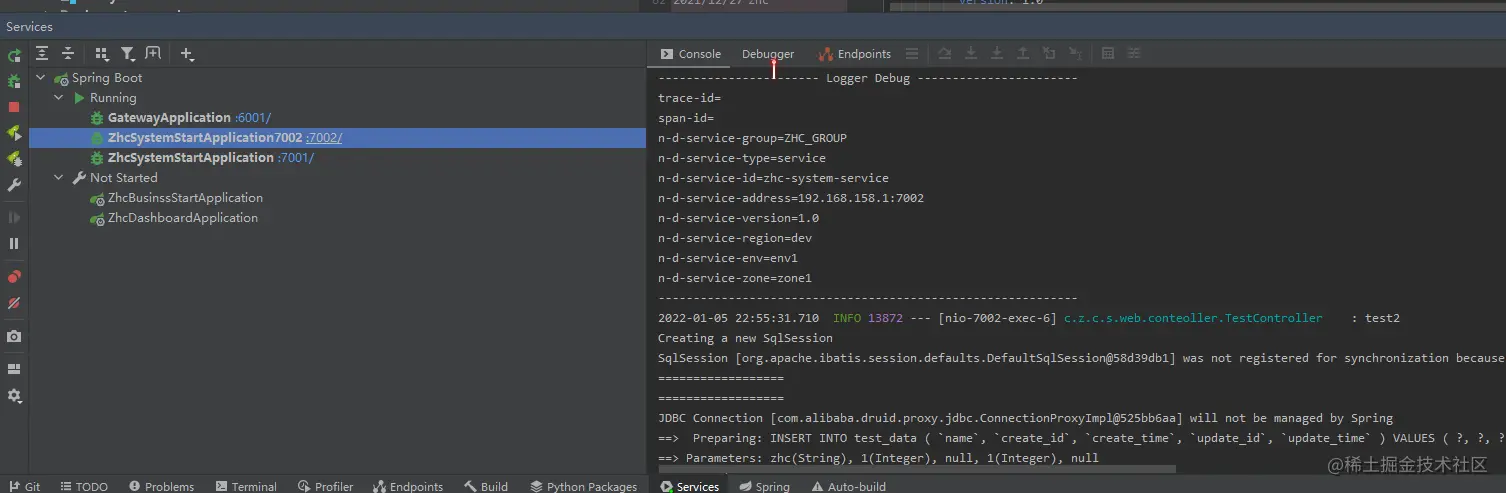Click the Rerun icon in Services sidebar
The height and width of the screenshot is (493, 1506).
(14, 56)
